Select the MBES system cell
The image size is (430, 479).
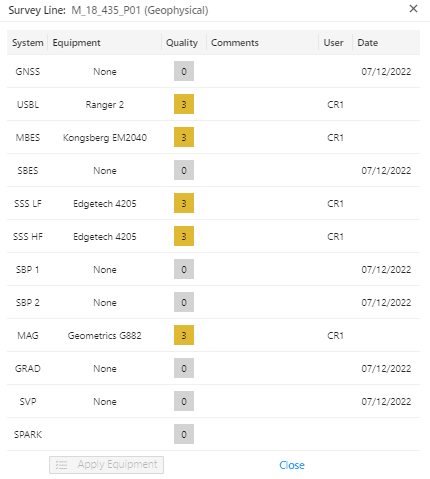pyautogui.click(x=28, y=137)
